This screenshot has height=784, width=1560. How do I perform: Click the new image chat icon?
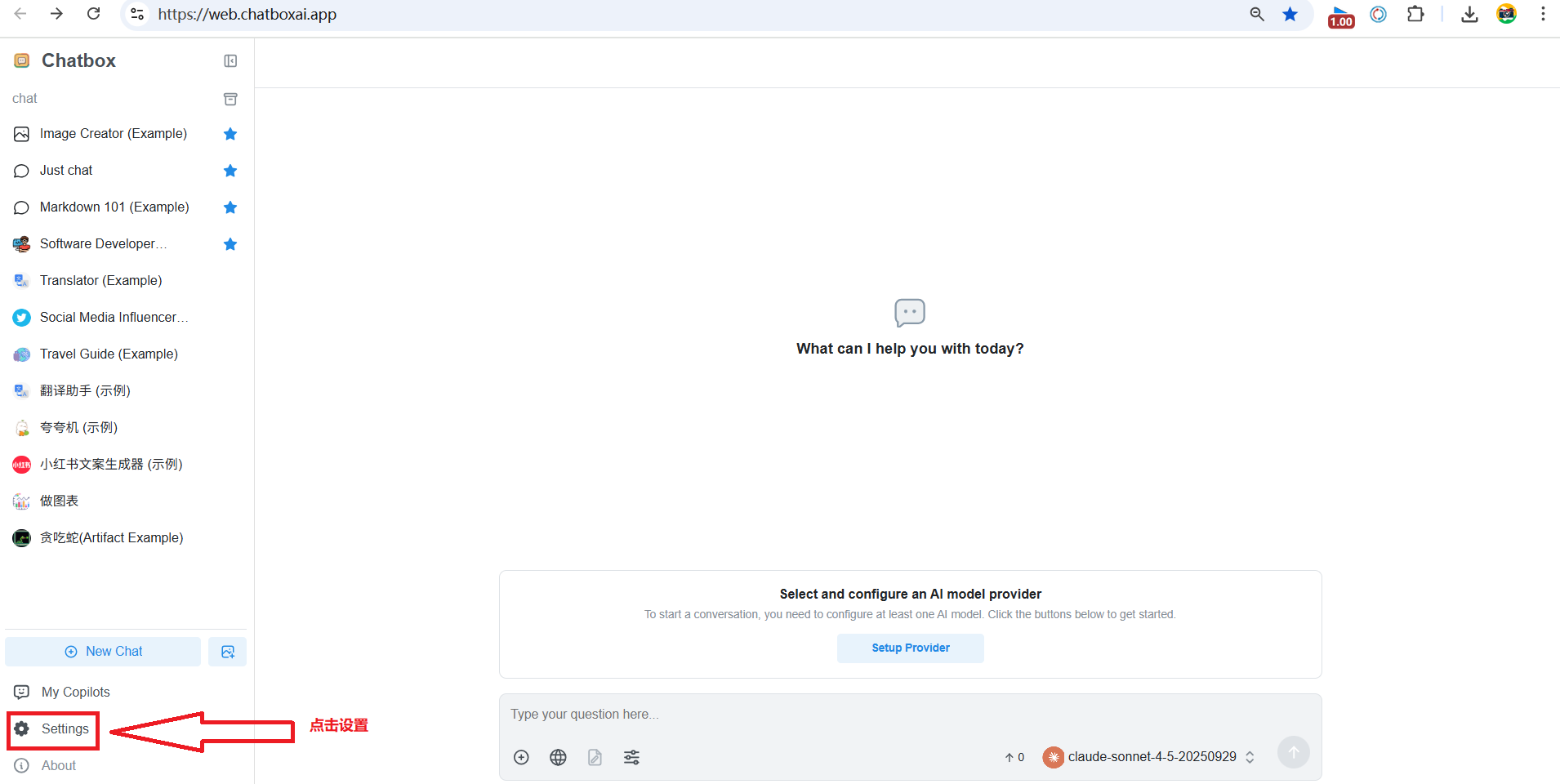coord(227,652)
